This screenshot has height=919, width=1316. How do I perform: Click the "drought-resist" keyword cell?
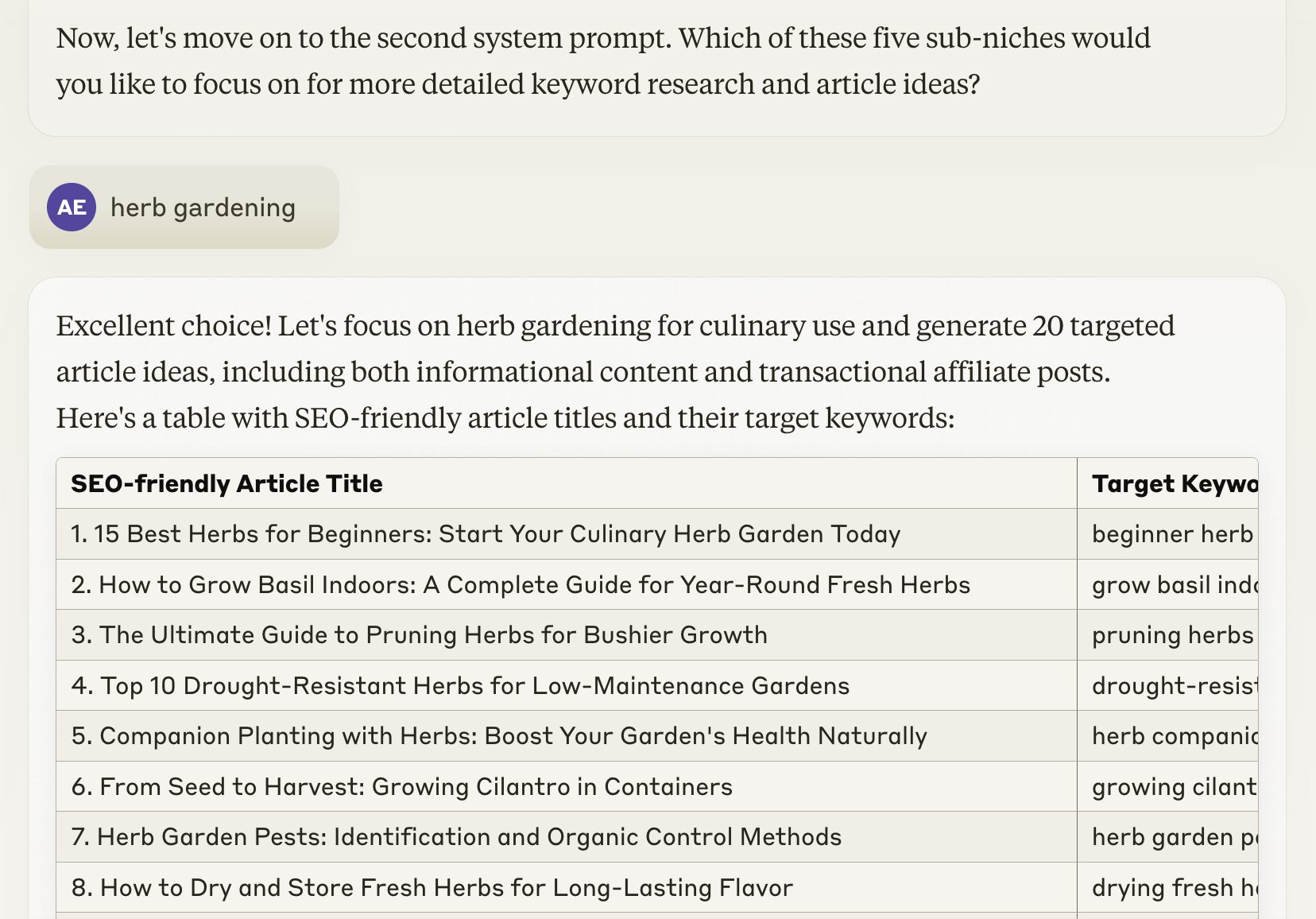click(x=1173, y=685)
